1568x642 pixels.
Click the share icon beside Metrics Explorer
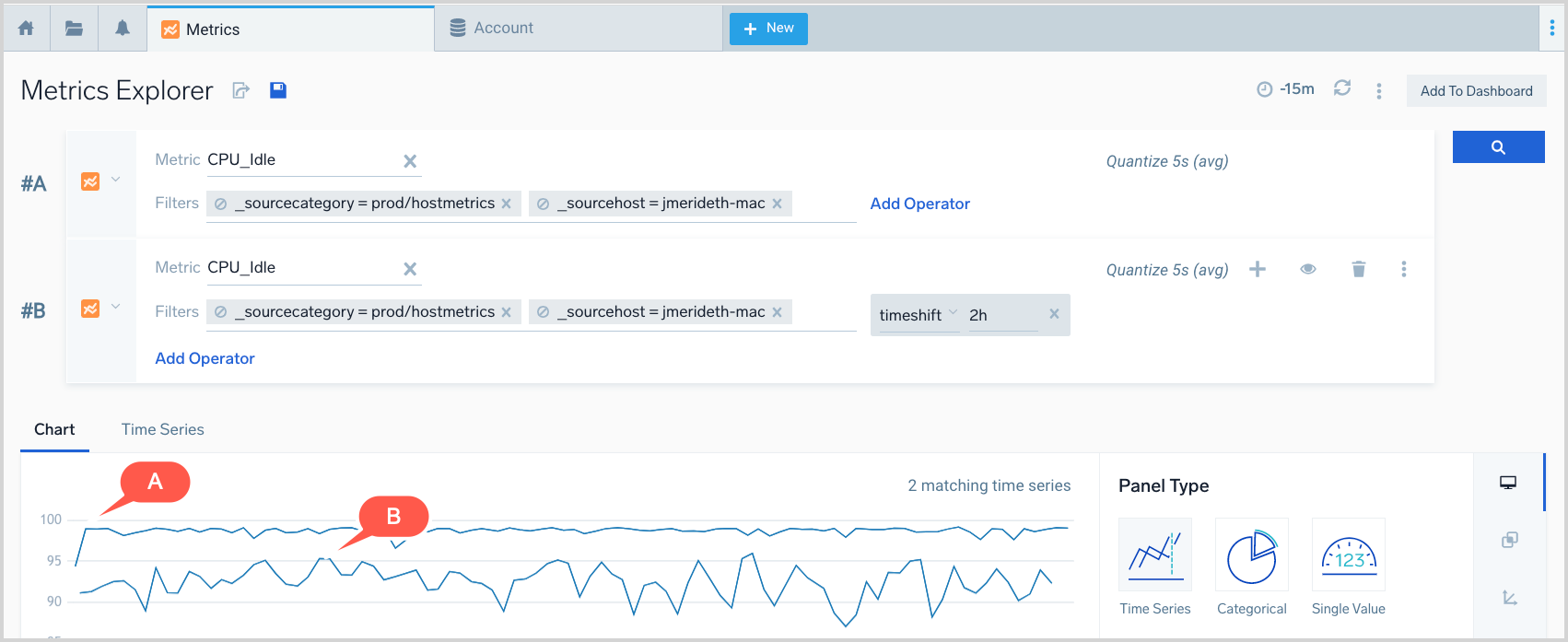pos(241,90)
